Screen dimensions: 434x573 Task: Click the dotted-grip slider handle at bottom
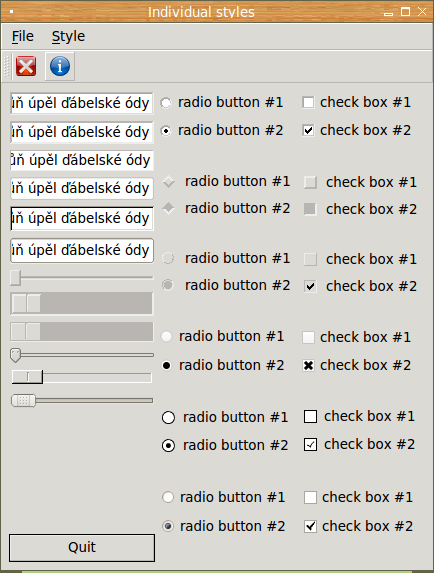coord(23,401)
